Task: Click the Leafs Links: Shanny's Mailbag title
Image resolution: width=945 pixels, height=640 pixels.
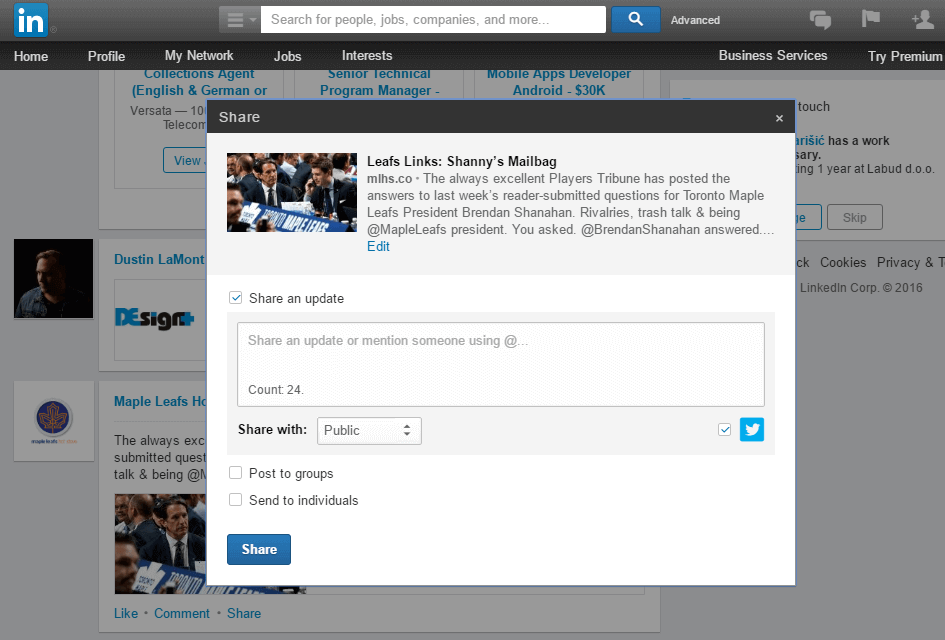Action: point(462,161)
